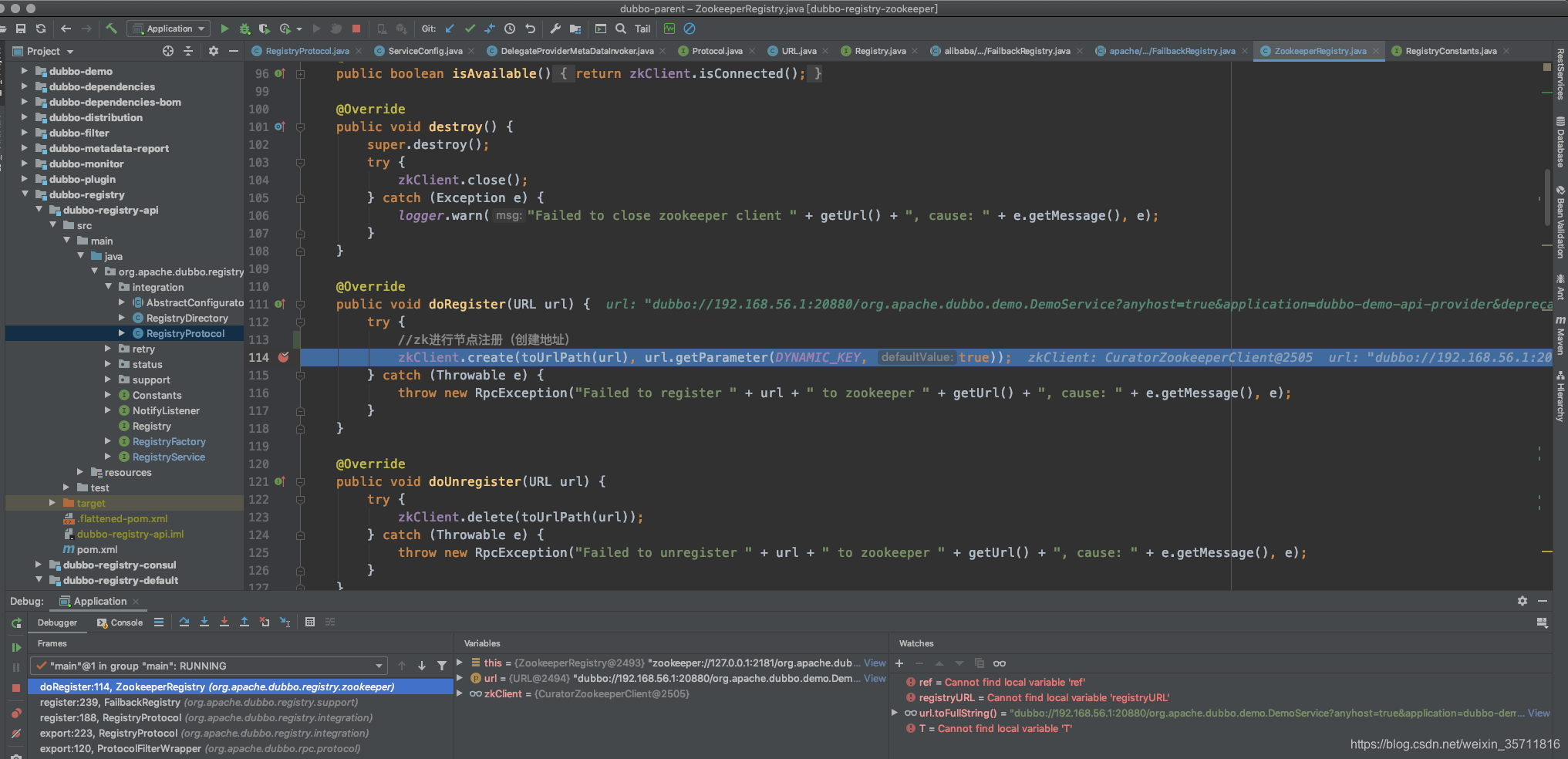Switch to RegistryConstants.java tab

[x=1451, y=51]
